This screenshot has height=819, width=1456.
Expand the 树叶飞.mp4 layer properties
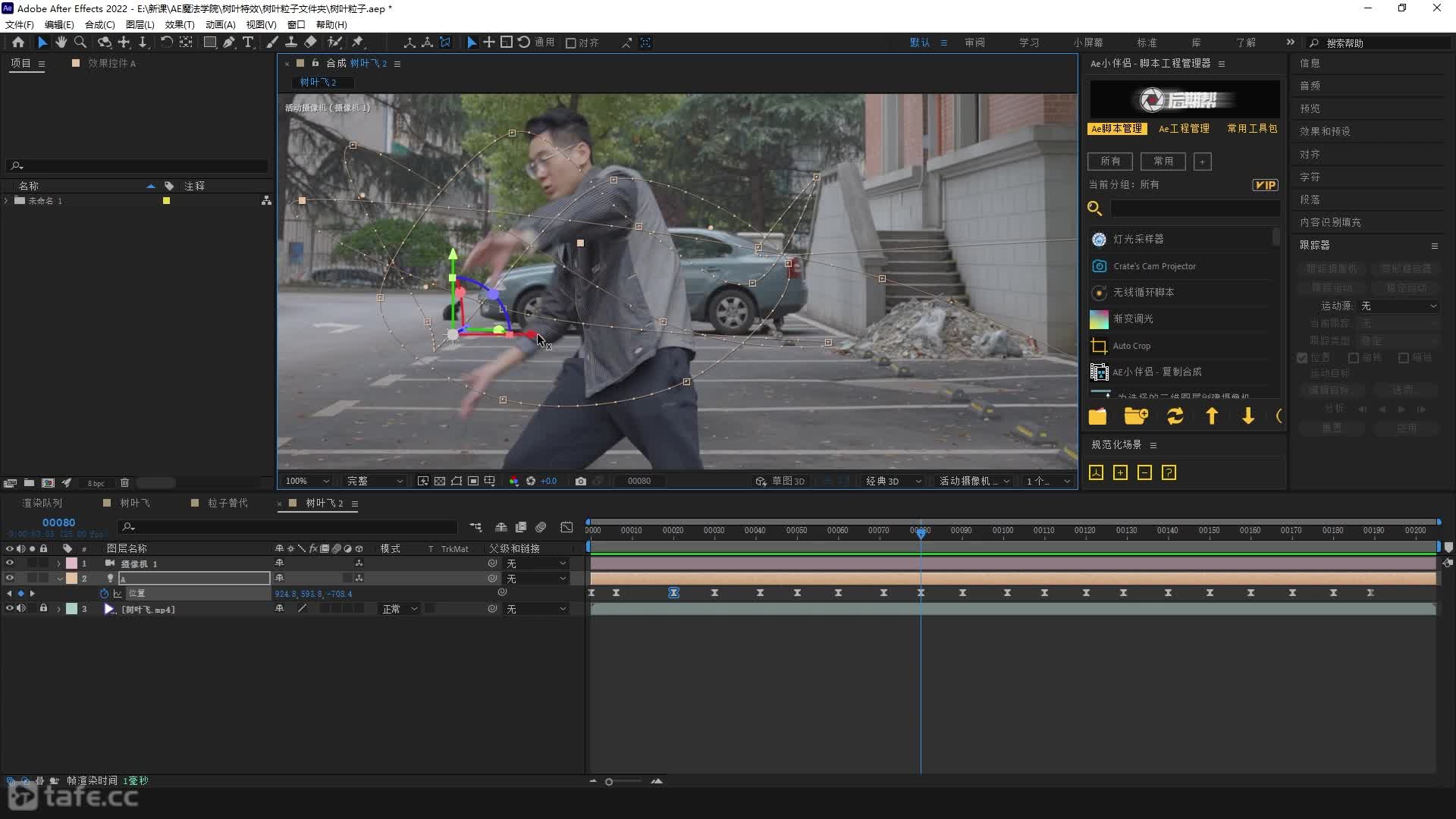coord(58,610)
